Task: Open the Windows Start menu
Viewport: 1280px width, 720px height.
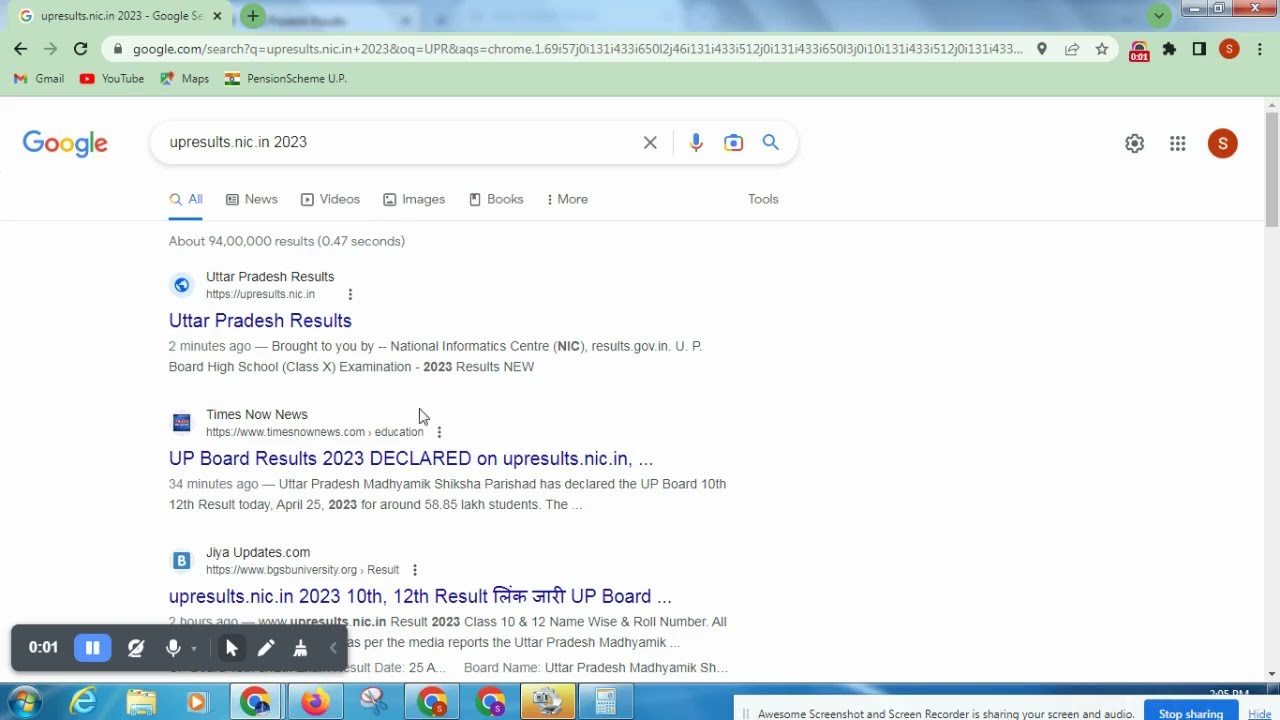Action: 23,702
